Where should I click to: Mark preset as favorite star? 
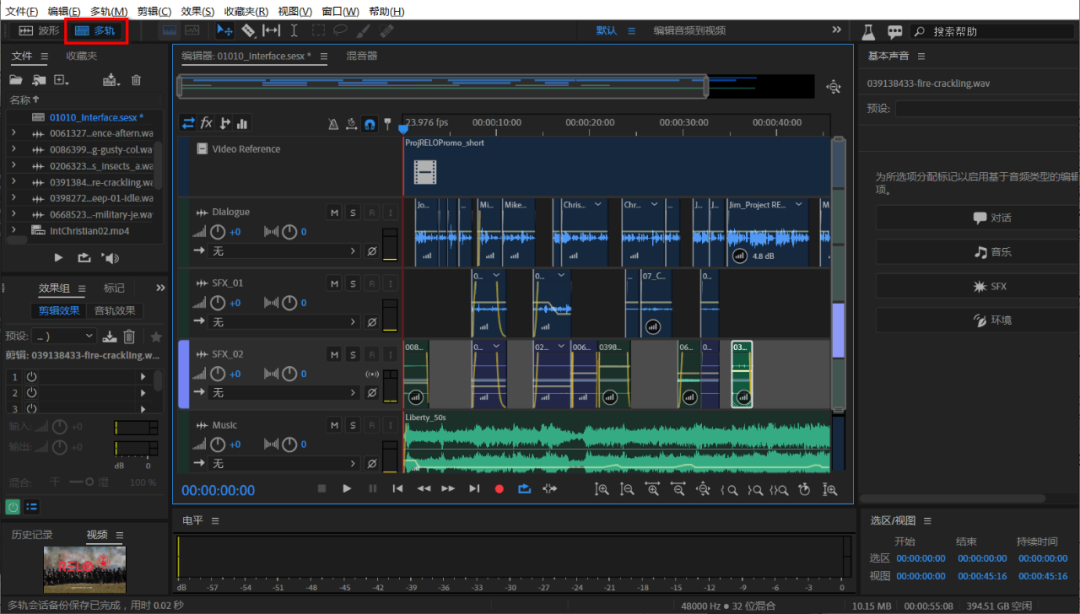click(x=156, y=336)
